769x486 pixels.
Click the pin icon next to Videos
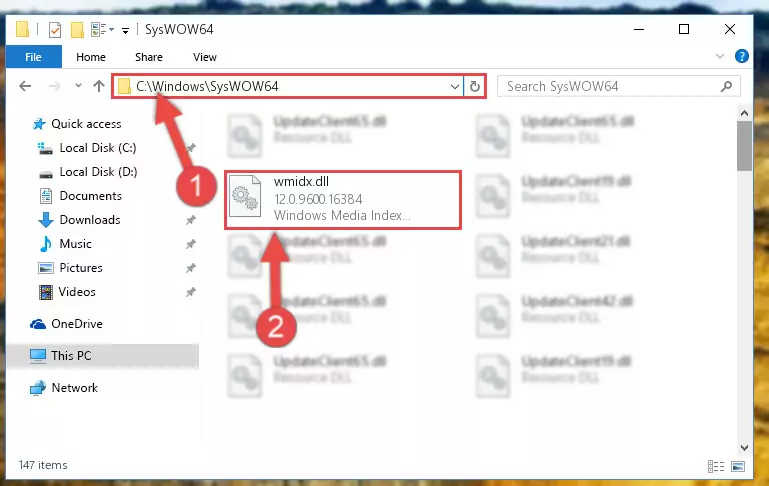click(x=190, y=292)
